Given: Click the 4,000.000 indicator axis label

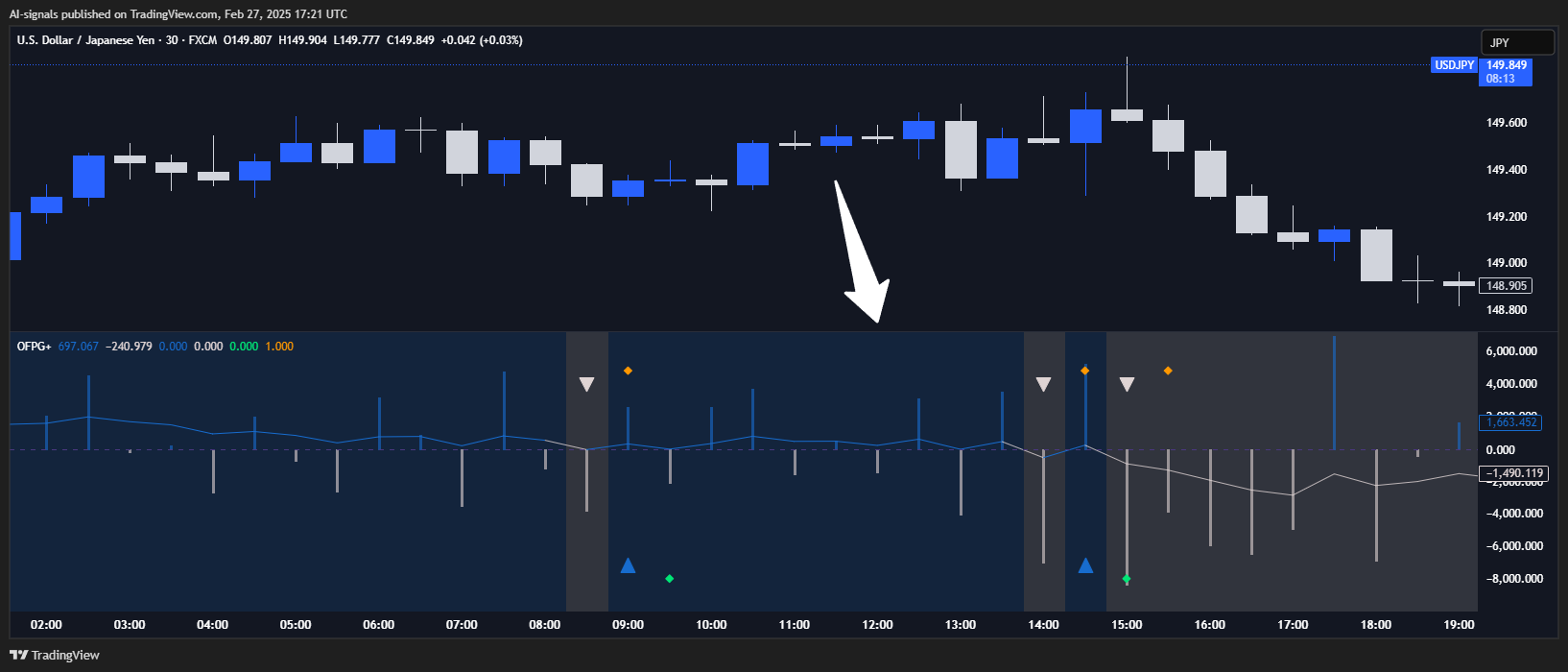Looking at the screenshot, I should pos(1512,384).
